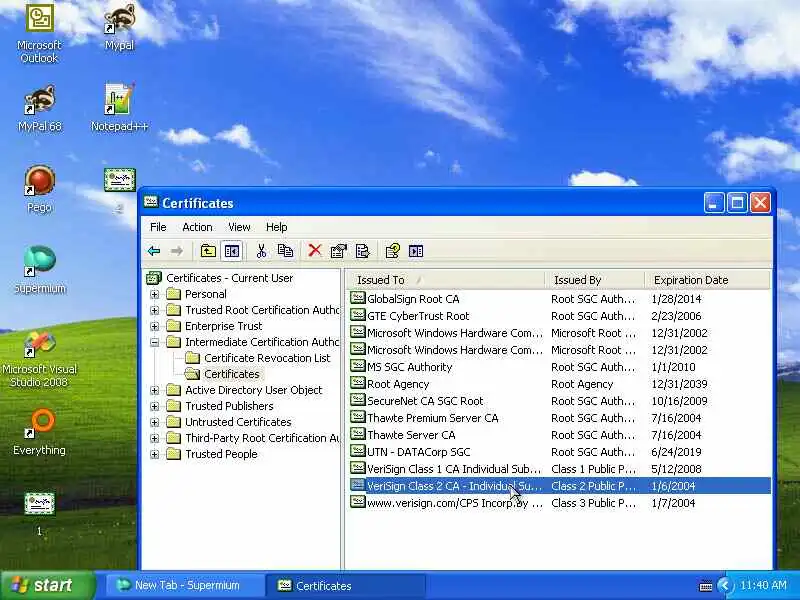
Task: Select the Root Agency certificate row
Action: click(559, 384)
